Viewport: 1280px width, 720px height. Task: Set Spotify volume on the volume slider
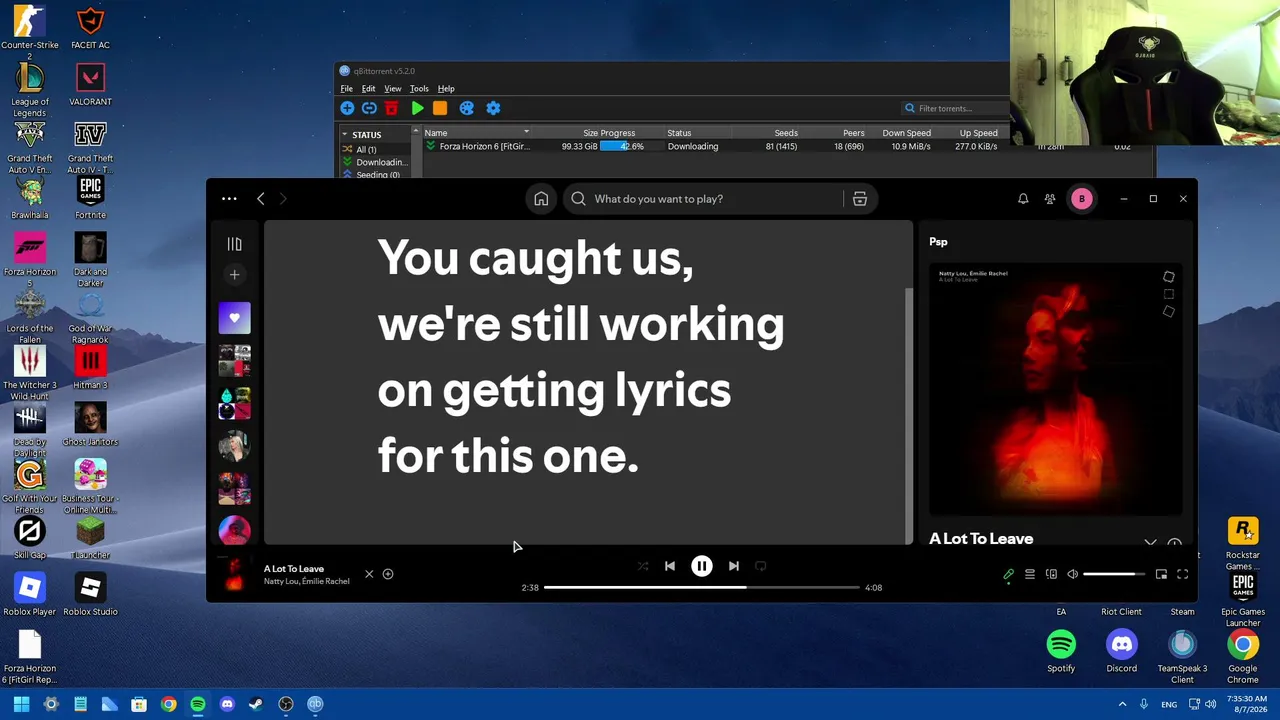click(x=1115, y=574)
